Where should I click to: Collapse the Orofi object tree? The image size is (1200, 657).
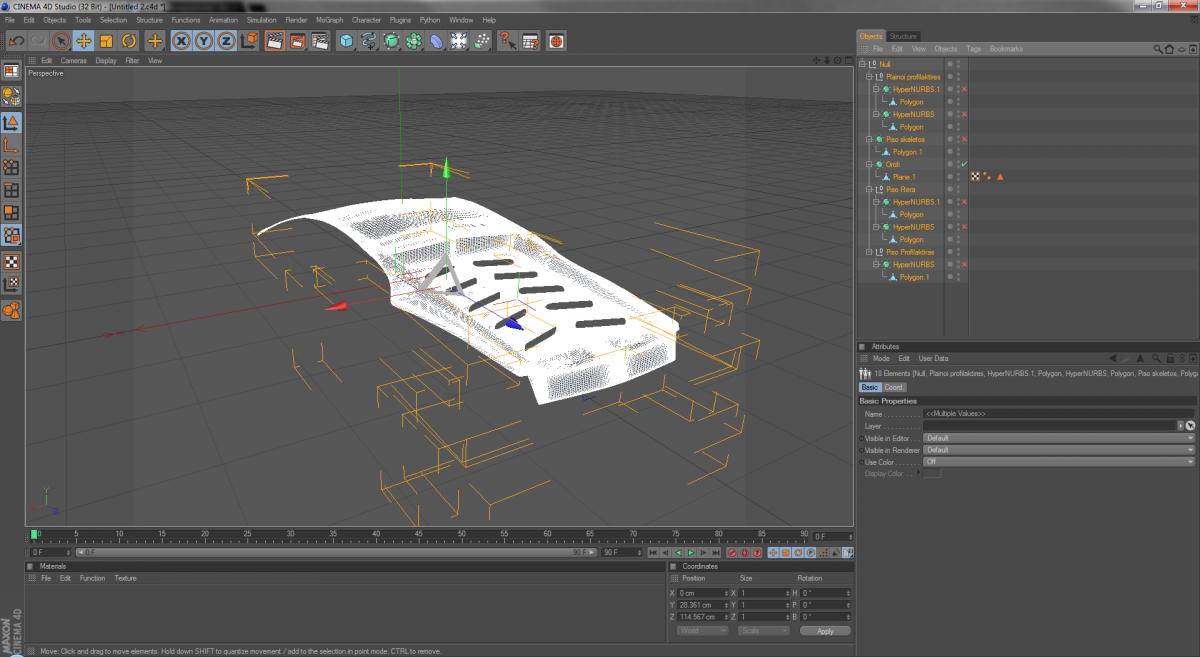point(870,164)
